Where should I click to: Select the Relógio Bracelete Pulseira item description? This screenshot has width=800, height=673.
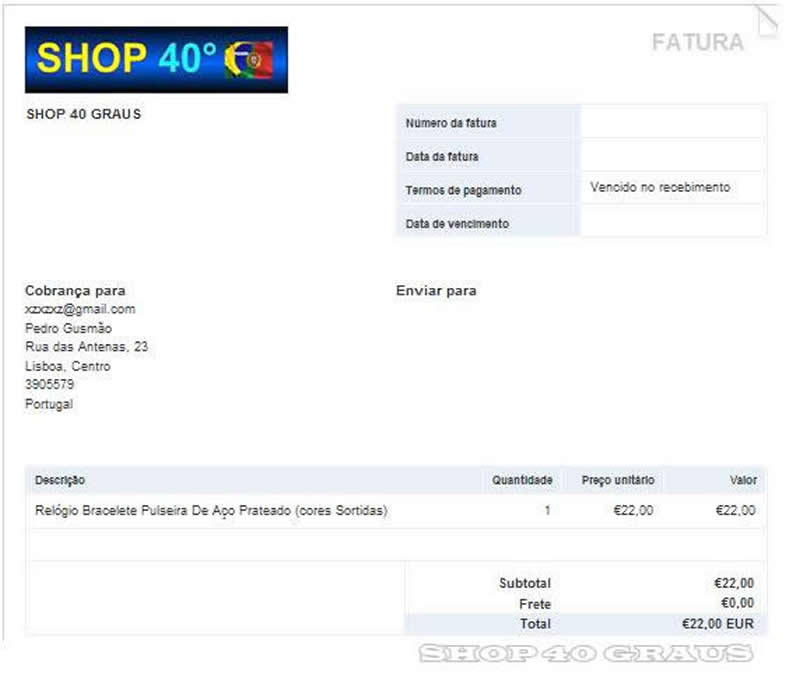point(211,510)
